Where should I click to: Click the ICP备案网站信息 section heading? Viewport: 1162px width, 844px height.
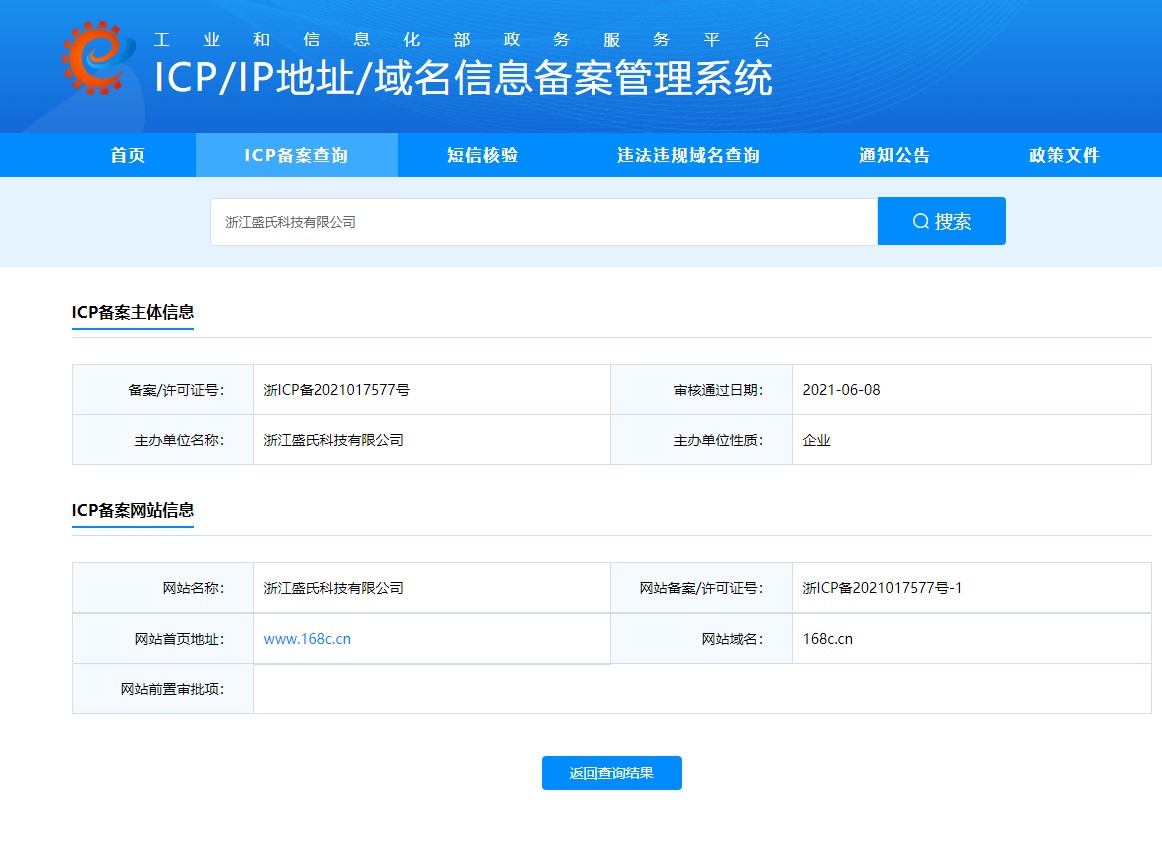point(133,509)
